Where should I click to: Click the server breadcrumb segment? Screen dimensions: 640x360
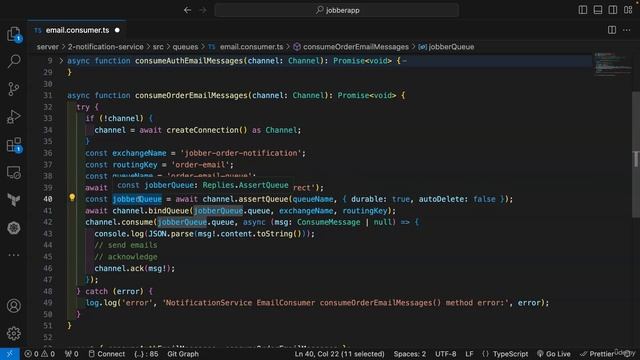48,47
